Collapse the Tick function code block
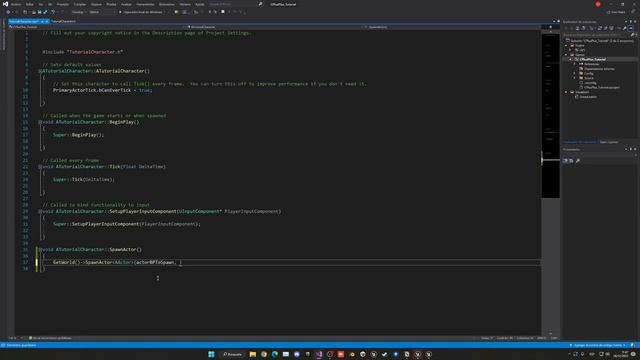Viewport: 640px width, 360px height. [40, 167]
